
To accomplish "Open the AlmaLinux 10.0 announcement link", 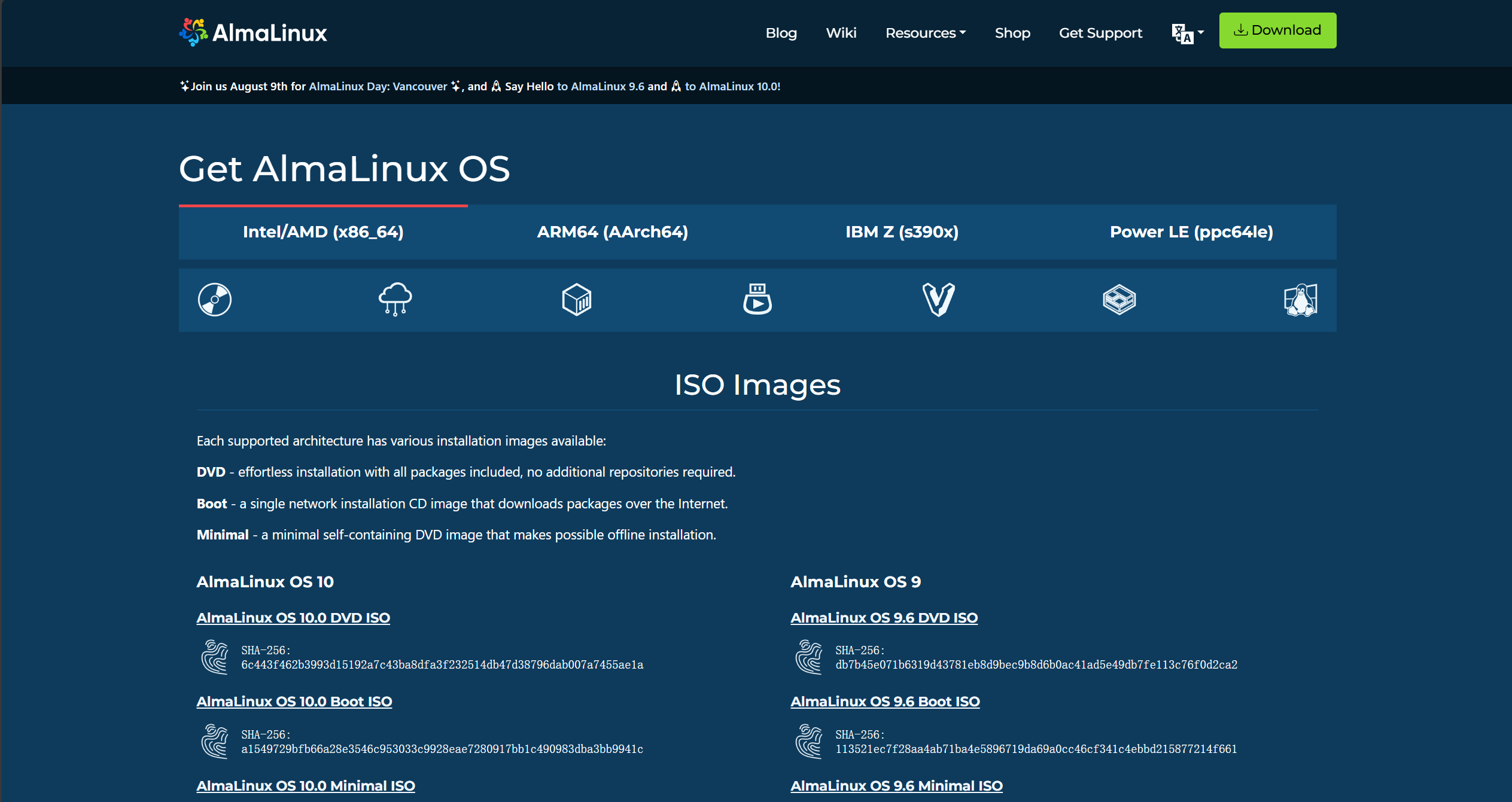I will pyautogui.click(x=732, y=86).
